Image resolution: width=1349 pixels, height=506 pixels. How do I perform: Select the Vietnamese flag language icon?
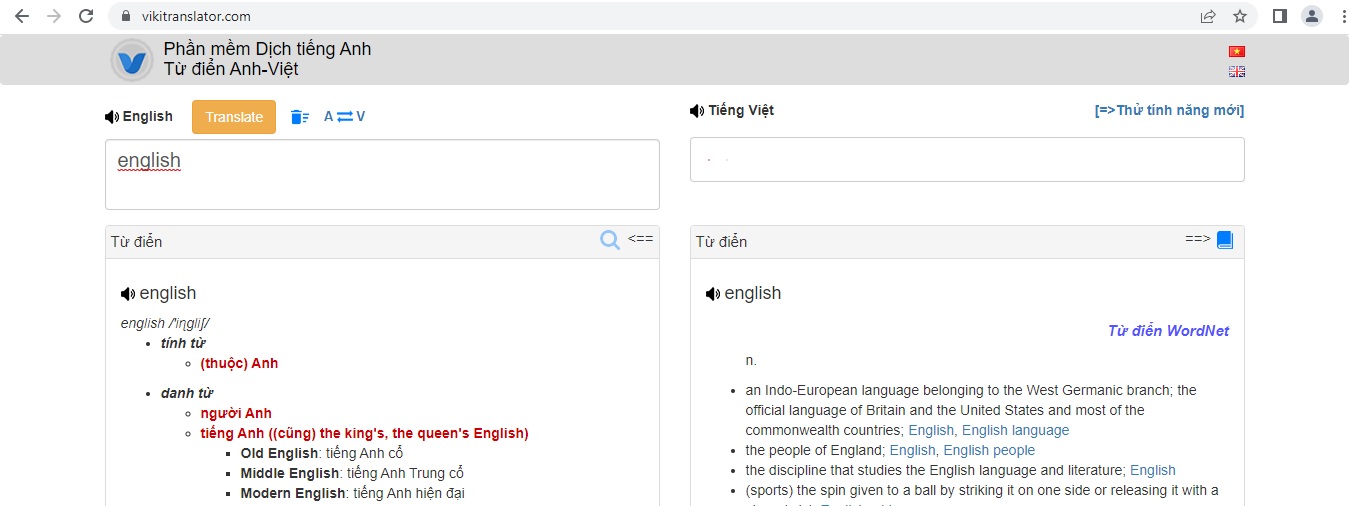1237,51
